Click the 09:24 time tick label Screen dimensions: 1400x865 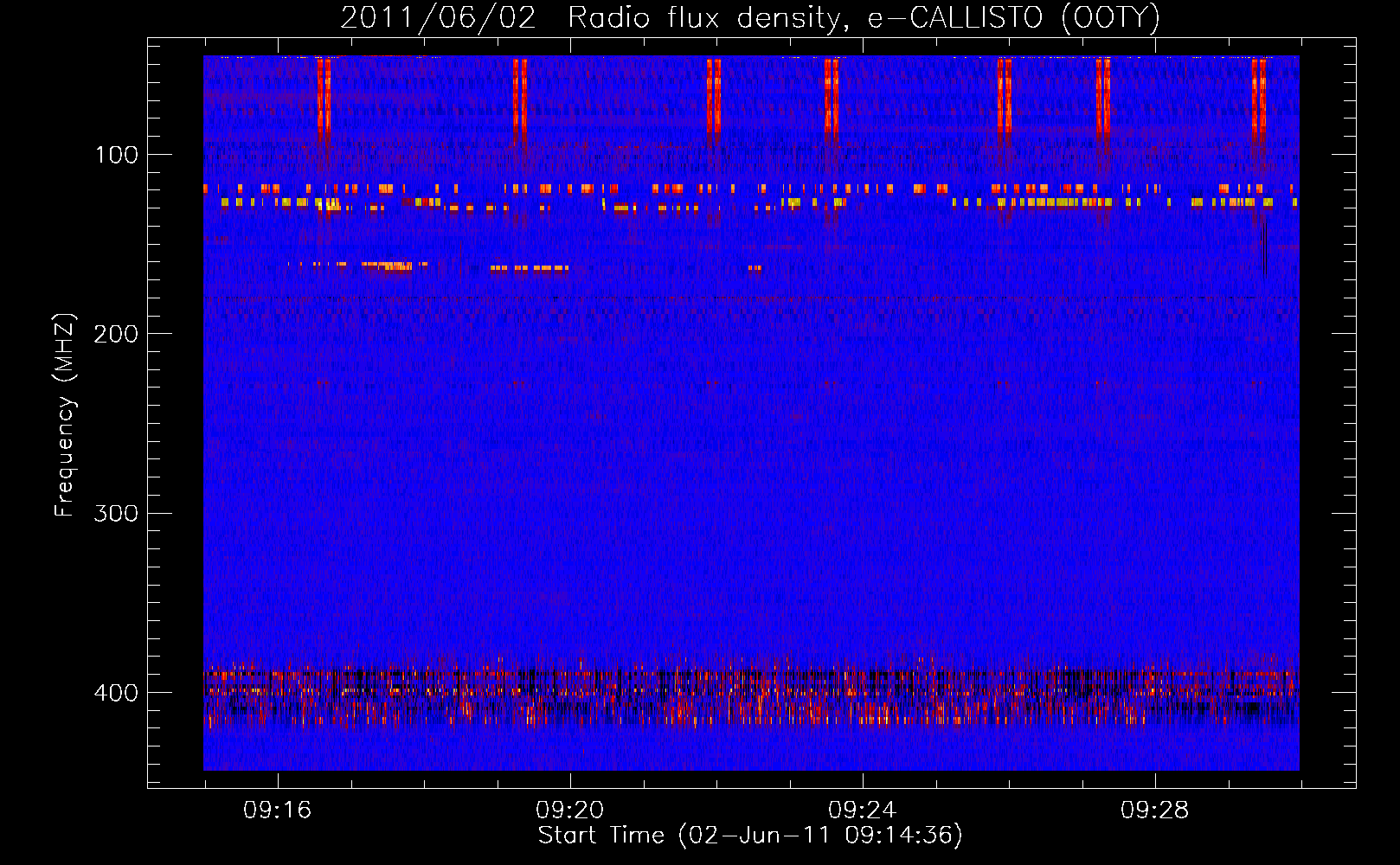(x=862, y=811)
